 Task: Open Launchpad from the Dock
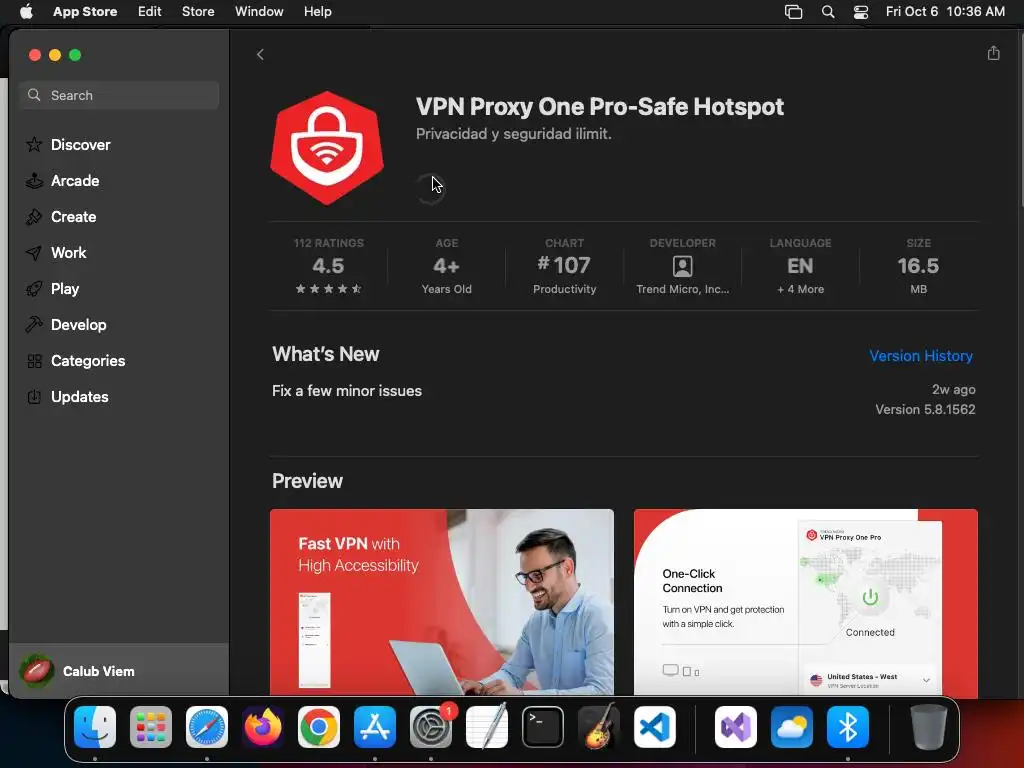pos(151,727)
